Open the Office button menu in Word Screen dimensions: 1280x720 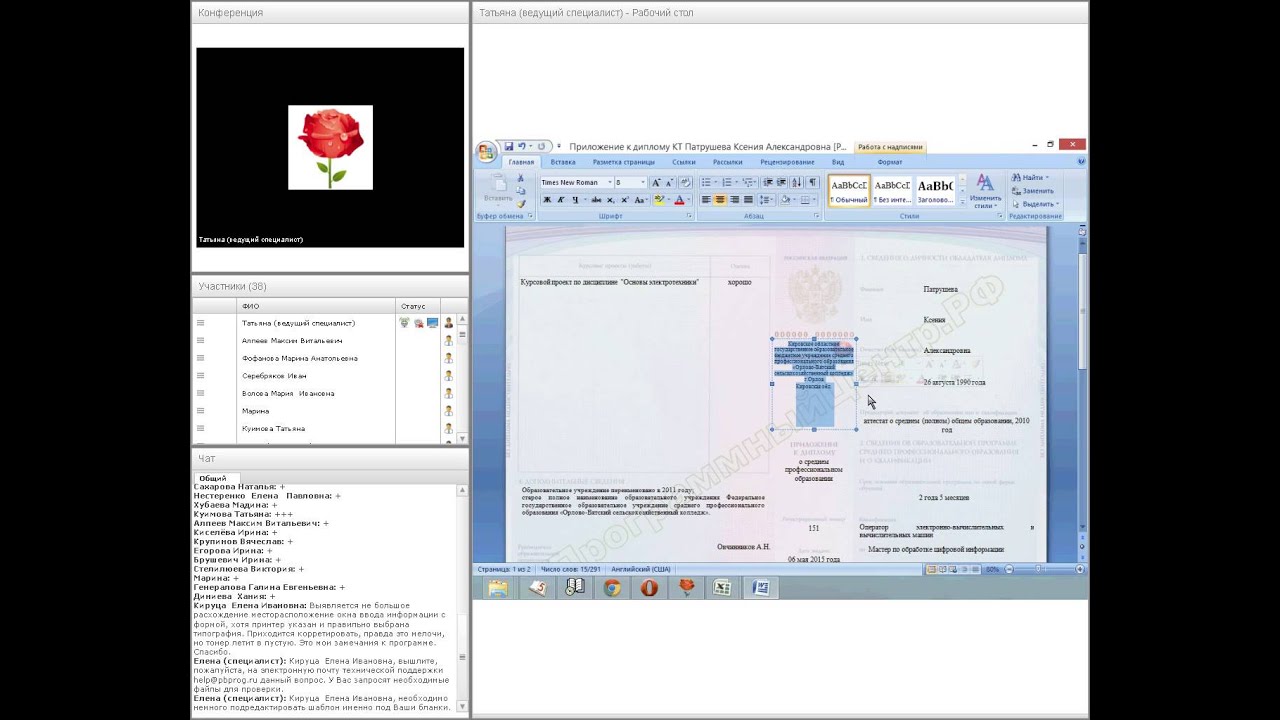486,152
